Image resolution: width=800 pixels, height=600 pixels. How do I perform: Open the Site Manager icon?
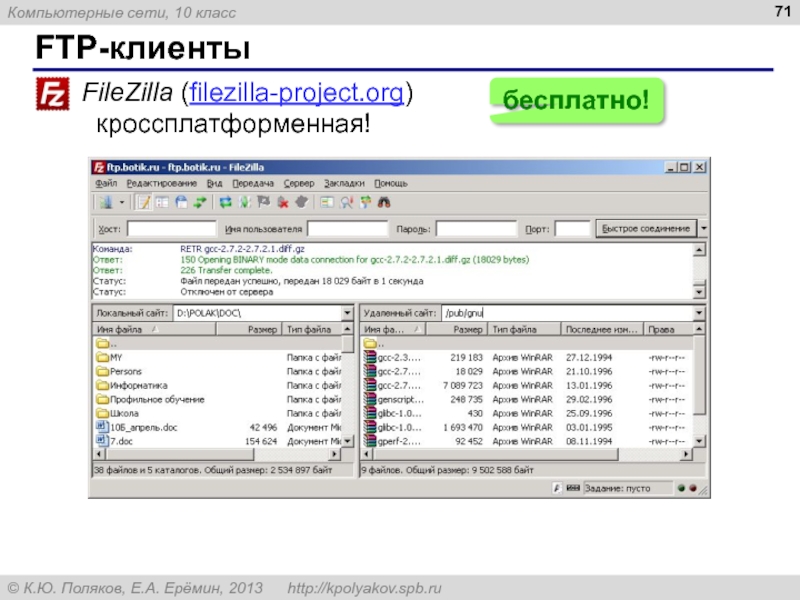[106, 203]
